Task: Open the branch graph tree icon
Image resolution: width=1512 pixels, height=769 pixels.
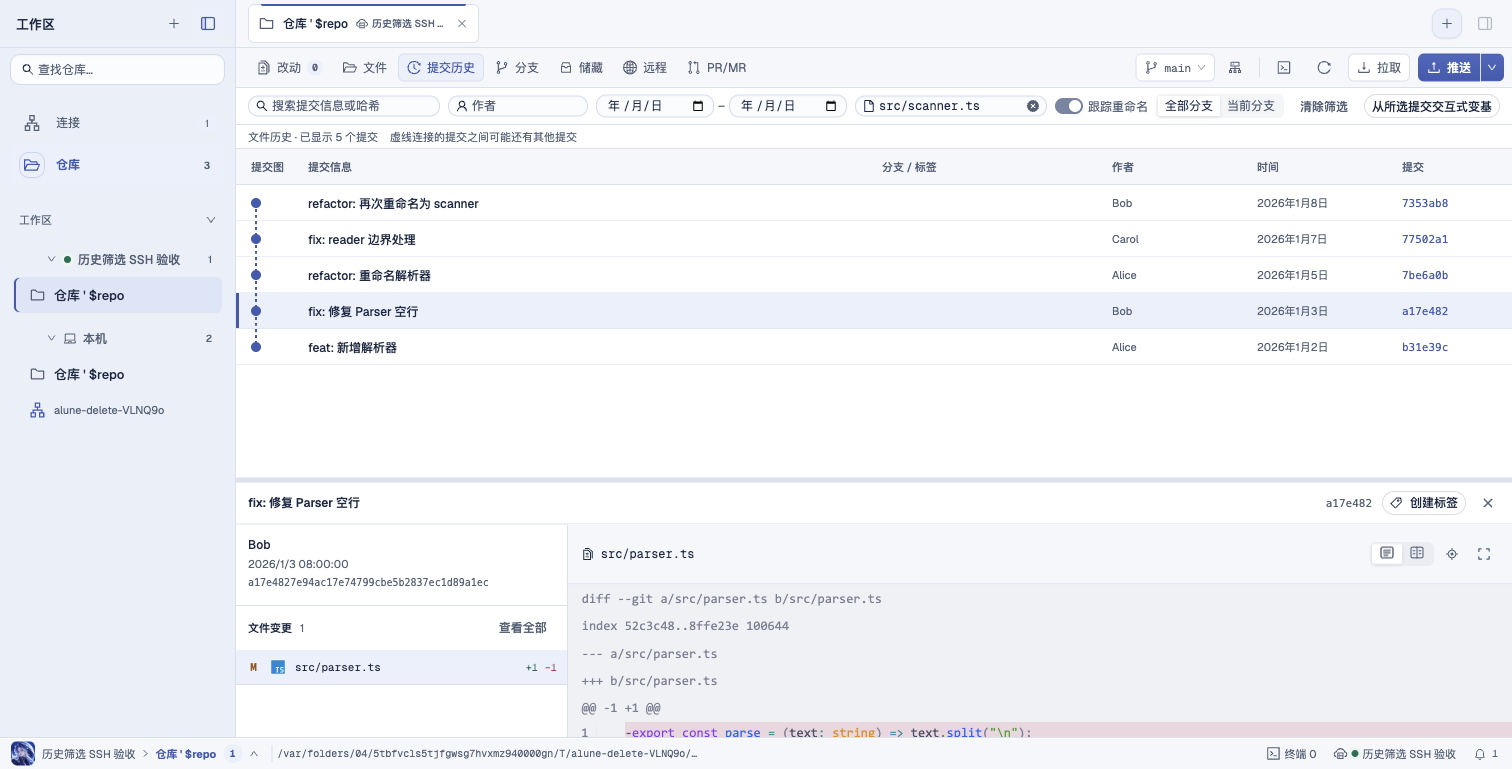Action: (1235, 68)
